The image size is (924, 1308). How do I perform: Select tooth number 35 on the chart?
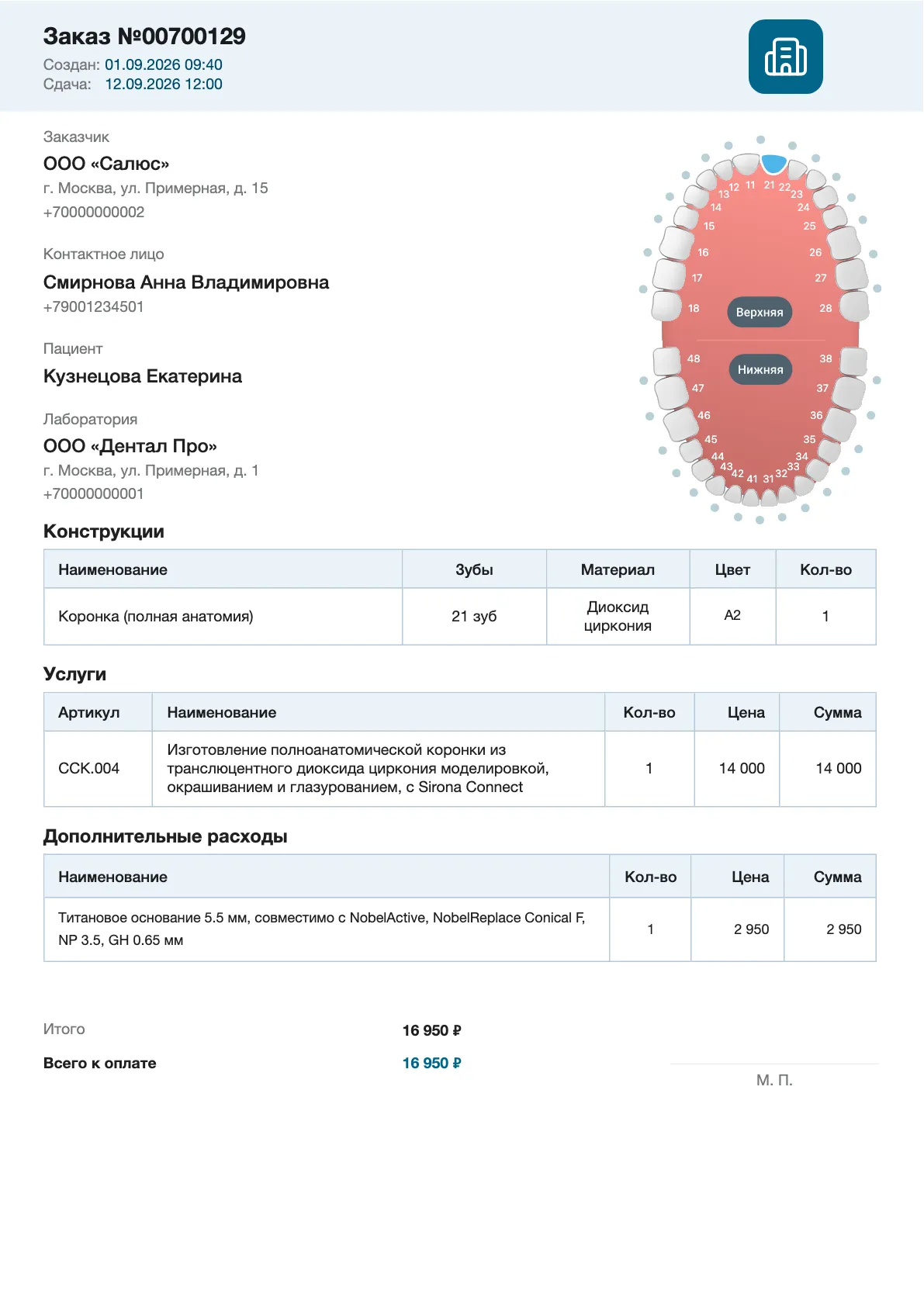[829, 450]
